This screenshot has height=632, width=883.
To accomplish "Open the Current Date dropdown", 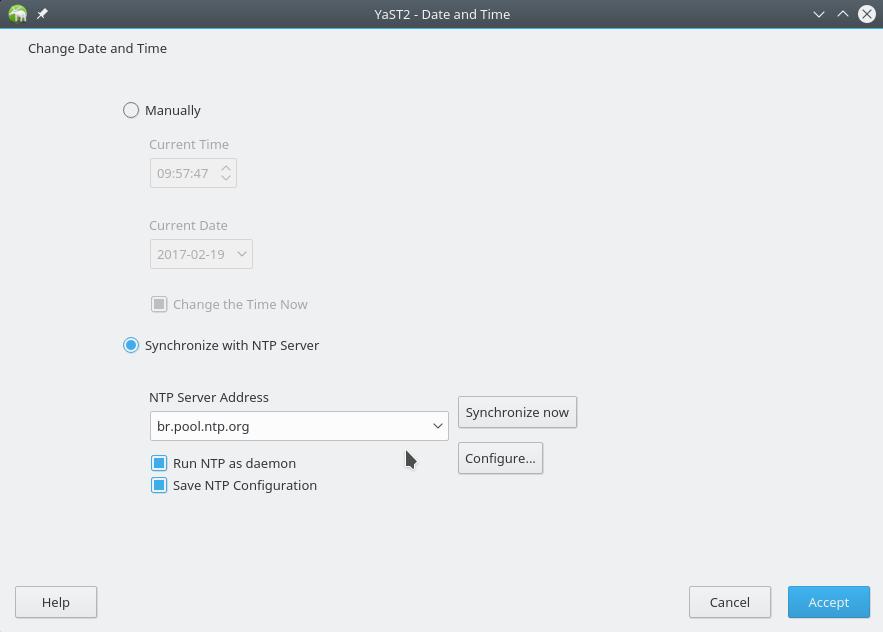I will click(241, 254).
